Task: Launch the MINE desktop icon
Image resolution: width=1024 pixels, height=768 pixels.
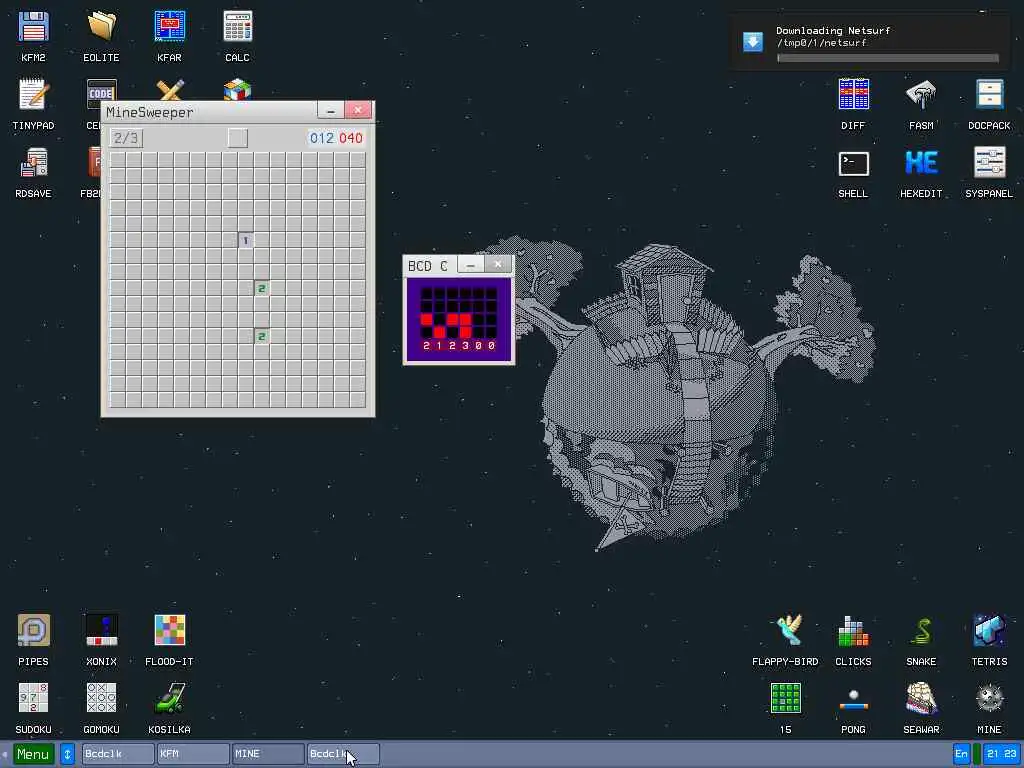Action: coord(989,708)
